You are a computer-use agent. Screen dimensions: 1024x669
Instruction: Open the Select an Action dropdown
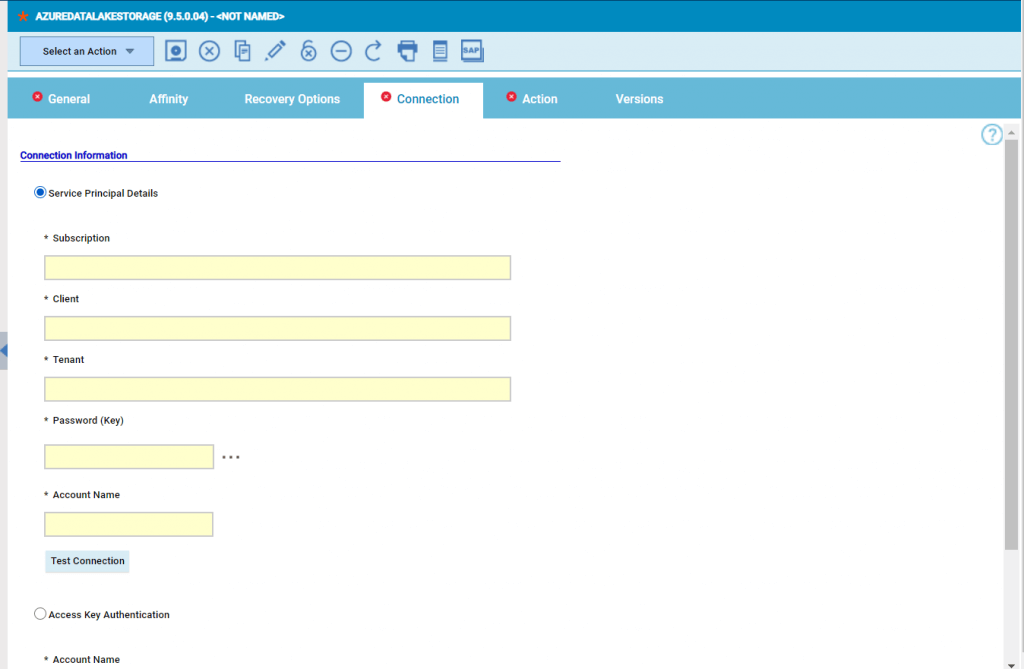click(x=87, y=51)
